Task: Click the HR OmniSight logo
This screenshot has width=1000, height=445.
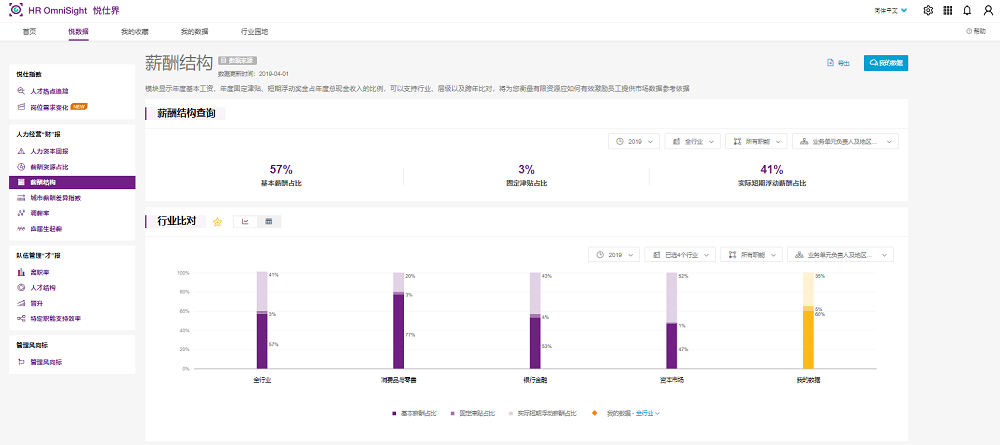Action: [15, 10]
